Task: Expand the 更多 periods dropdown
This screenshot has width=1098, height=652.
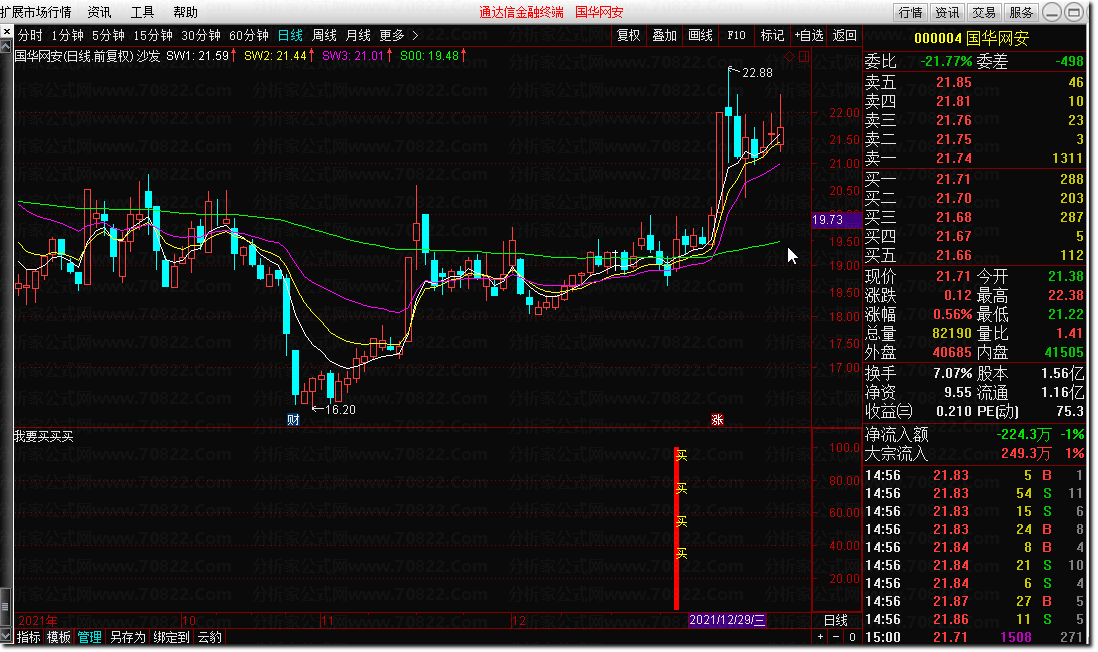Action: 398,35
